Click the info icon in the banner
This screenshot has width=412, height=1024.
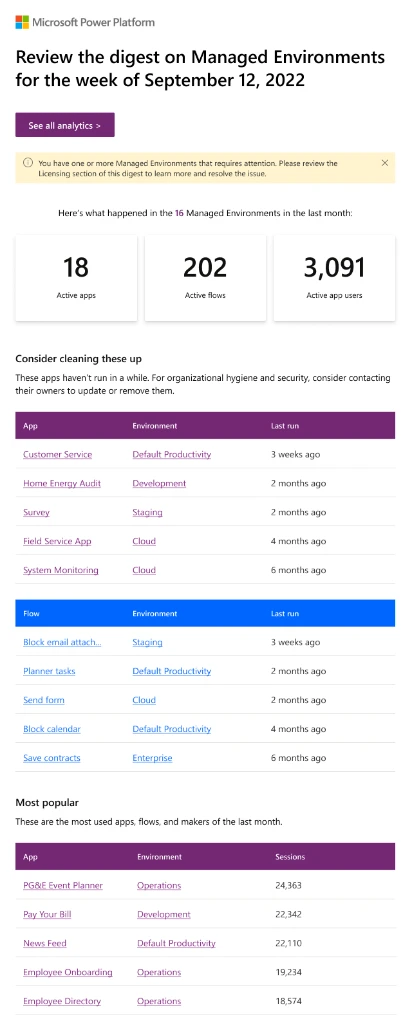coord(28,163)
